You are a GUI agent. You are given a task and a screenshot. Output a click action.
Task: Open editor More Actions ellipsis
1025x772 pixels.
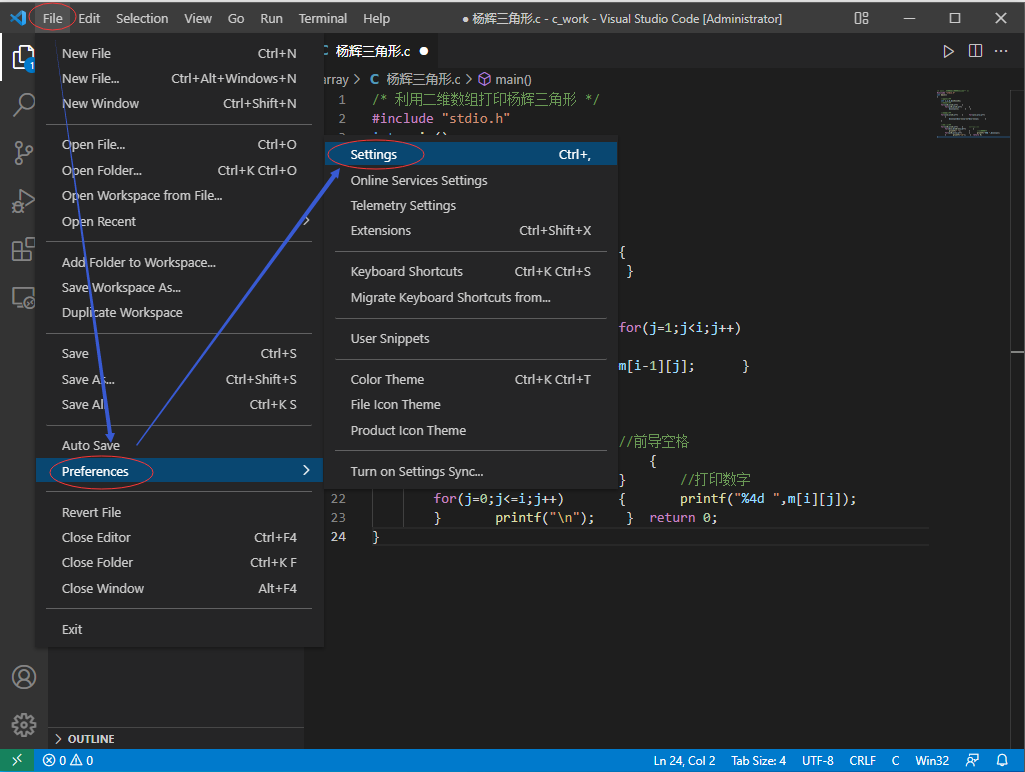pos(1001,51)
